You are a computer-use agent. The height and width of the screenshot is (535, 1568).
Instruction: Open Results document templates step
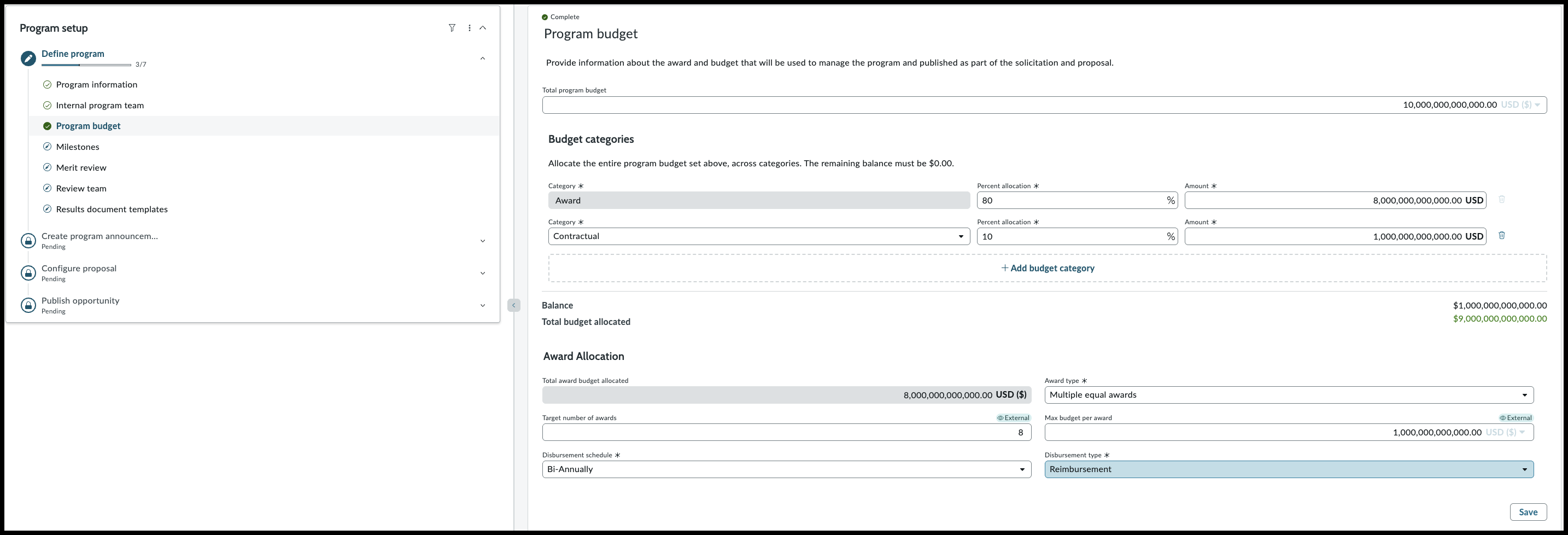[112, 209]
